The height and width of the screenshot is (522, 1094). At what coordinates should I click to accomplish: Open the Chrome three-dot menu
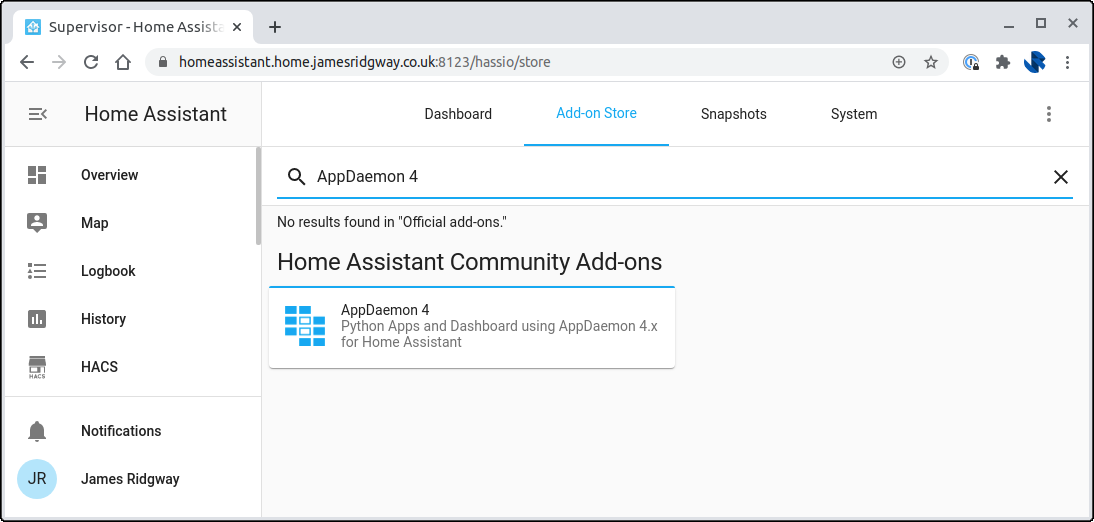coord(1067,62)
